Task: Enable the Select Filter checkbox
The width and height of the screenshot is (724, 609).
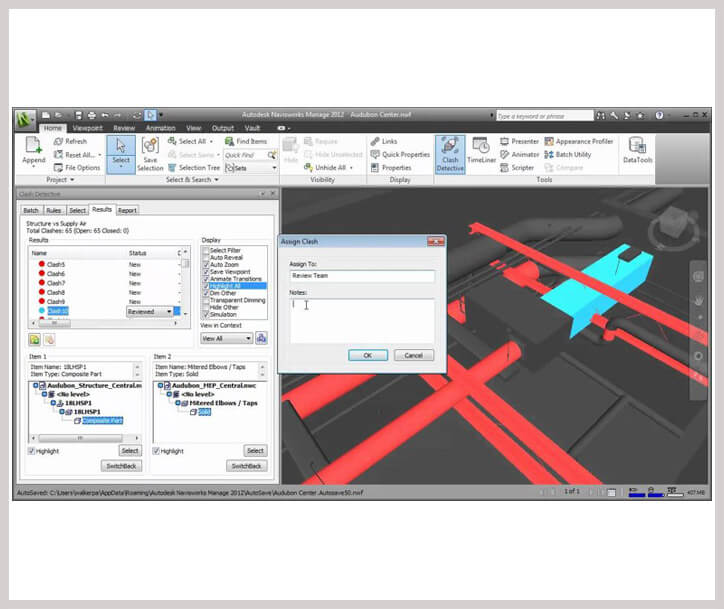Action: coord(206,250)
